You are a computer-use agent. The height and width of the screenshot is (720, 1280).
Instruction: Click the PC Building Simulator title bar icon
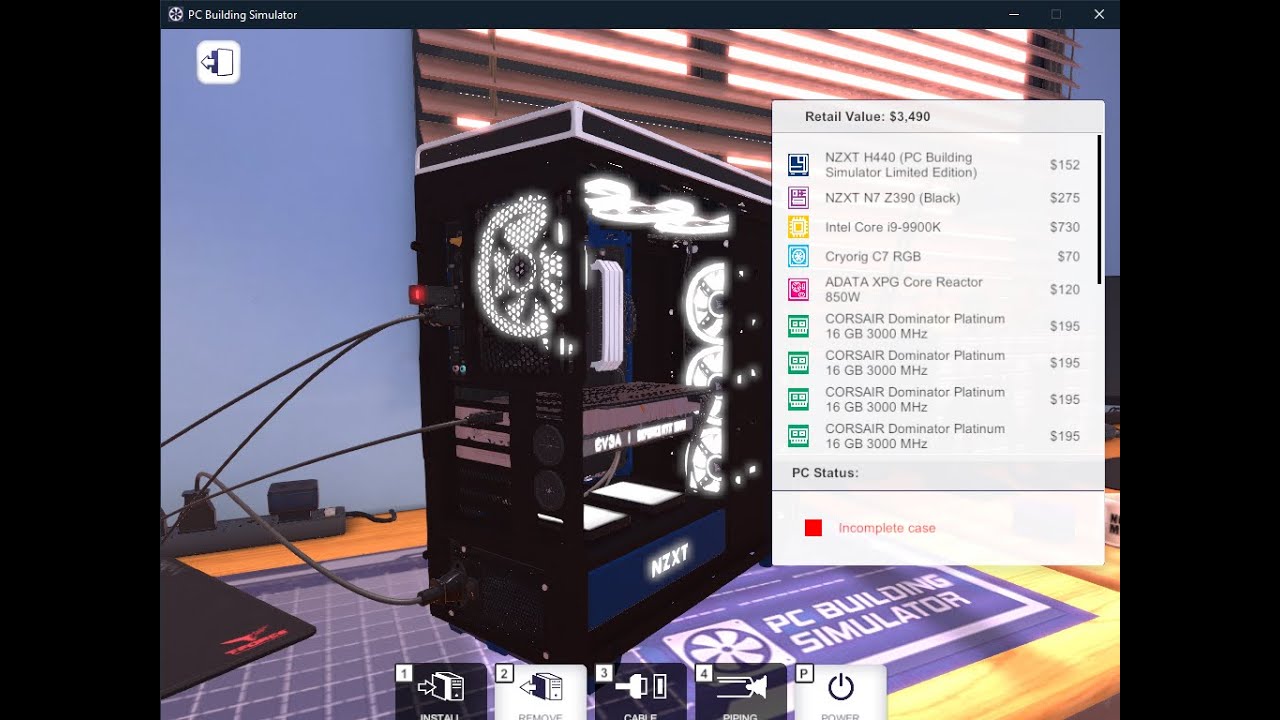pyautogui.click(x=176, y=14)
